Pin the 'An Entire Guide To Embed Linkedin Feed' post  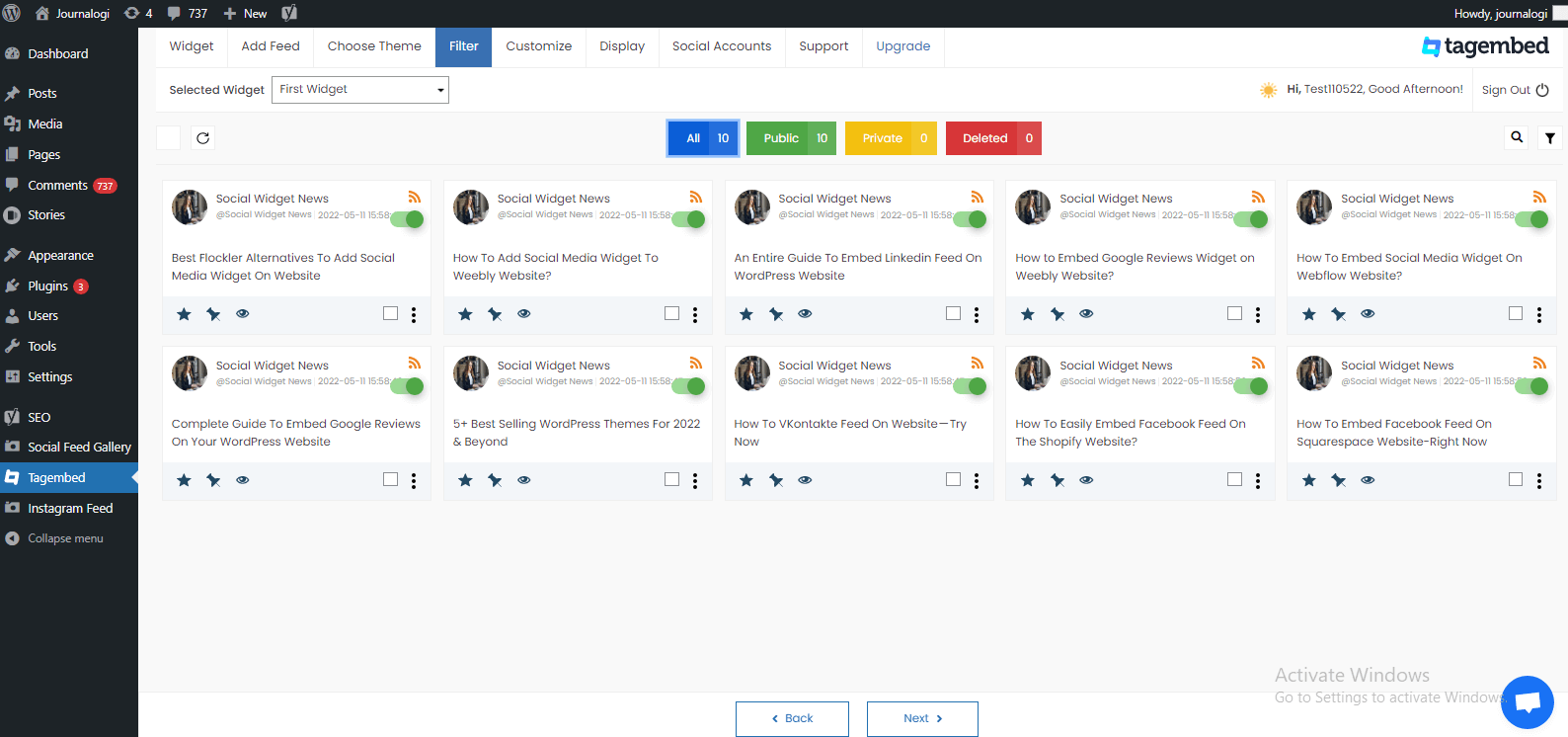click(776, 314)
